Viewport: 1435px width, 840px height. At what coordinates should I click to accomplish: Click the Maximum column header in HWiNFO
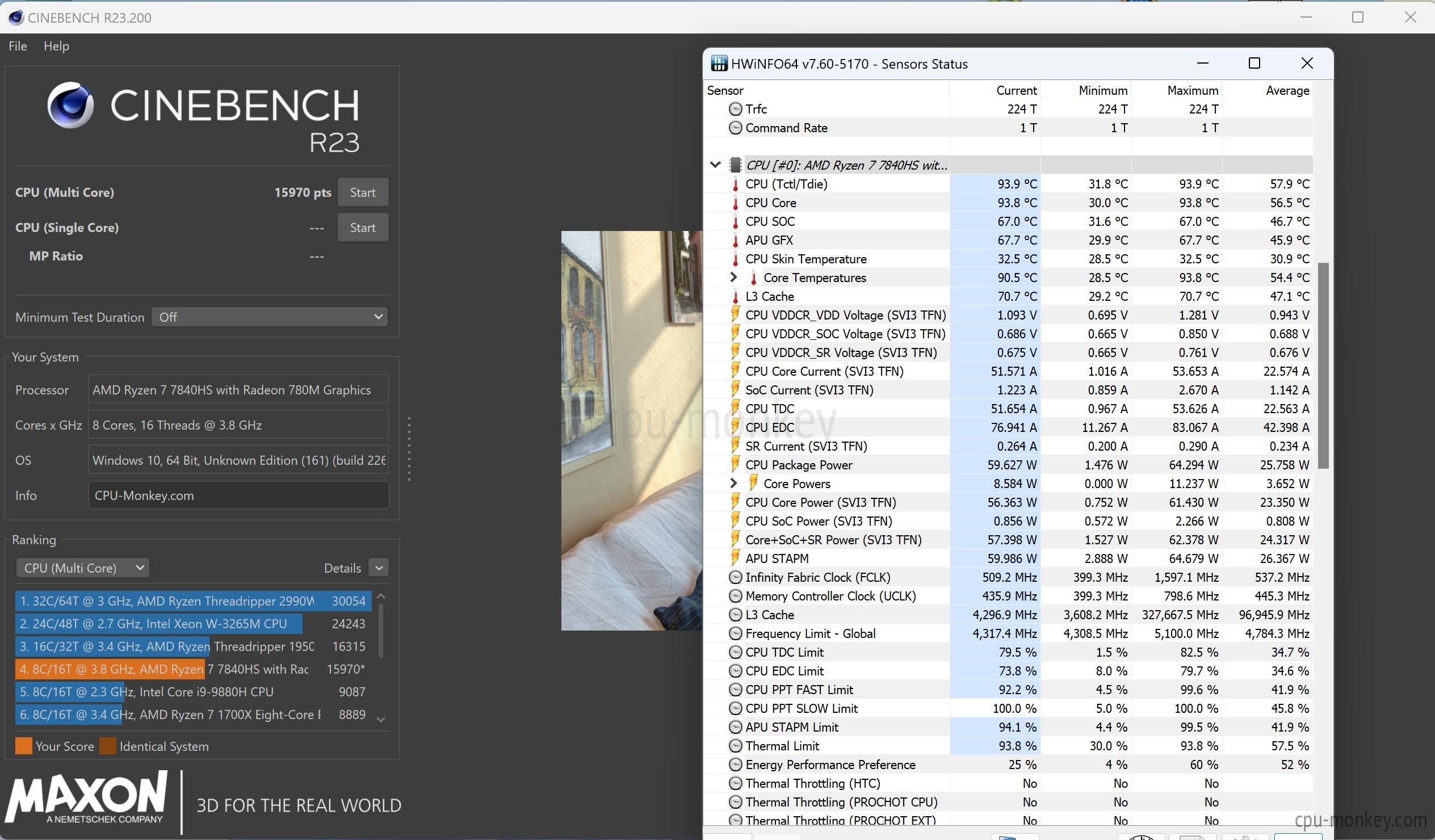point(1177,90)
